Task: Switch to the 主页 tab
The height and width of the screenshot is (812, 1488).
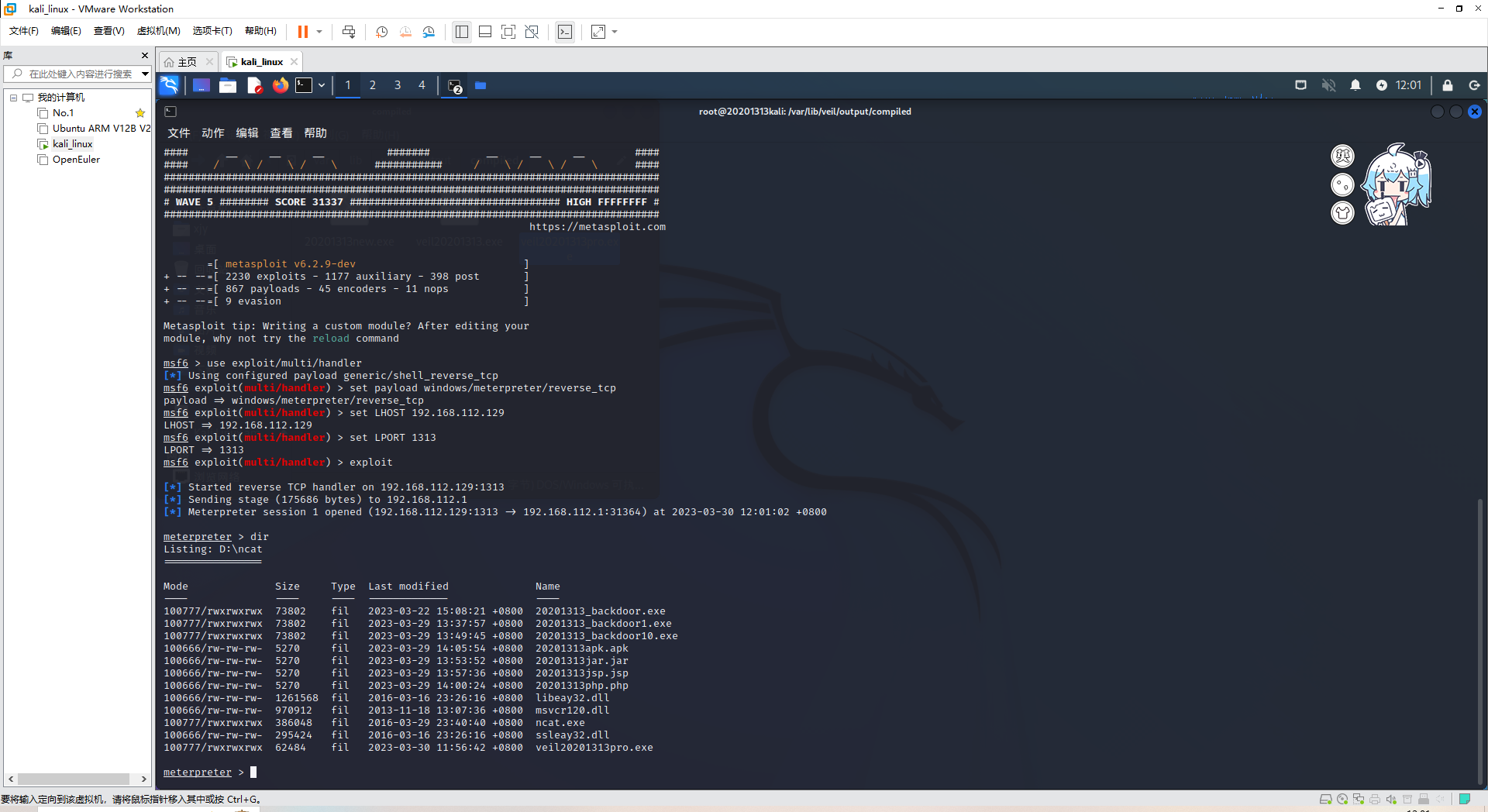Action: (x=187, y=62)
